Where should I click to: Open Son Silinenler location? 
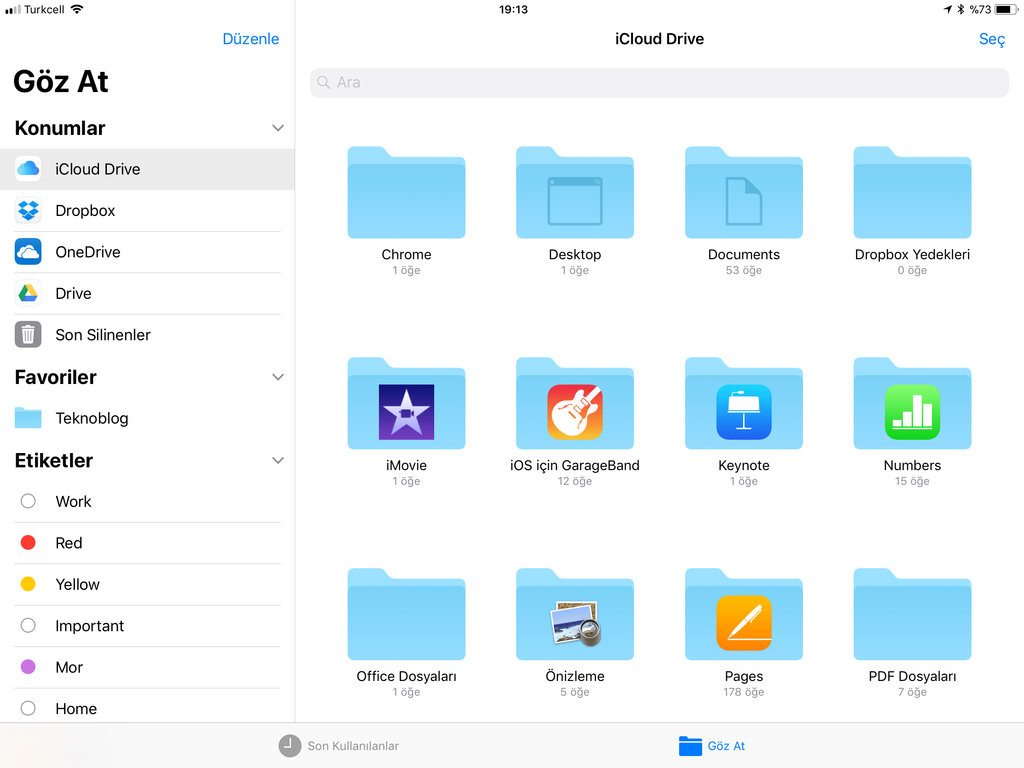tap(147, 335)
